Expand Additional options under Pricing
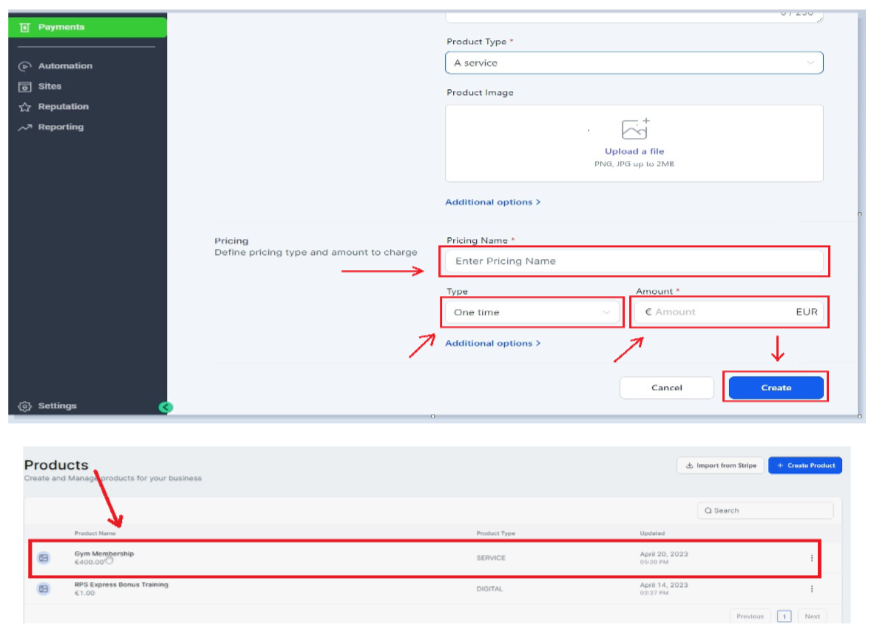The width and height of the screenshot is (872, 633). pyautogui.click(x=492, y=343)
